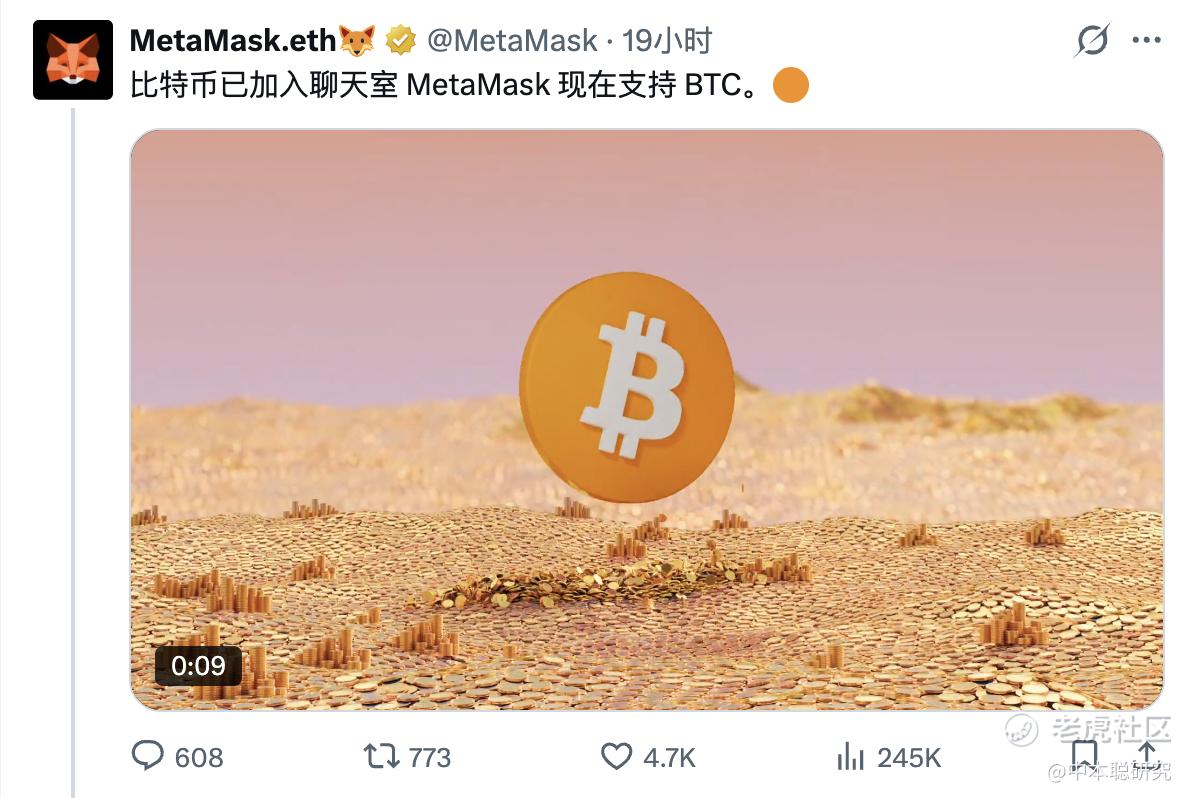Like the post with the heart icon
The width and height of the screenshot is (1194, 798).
[616, 756]
